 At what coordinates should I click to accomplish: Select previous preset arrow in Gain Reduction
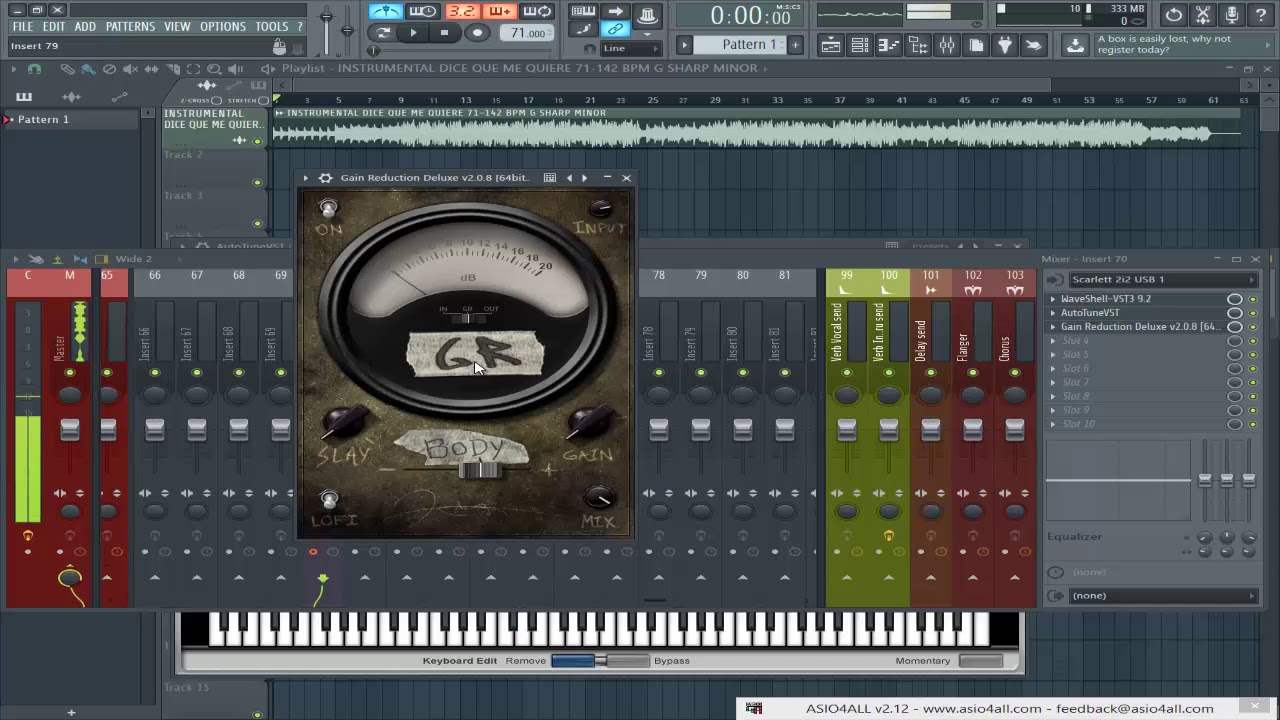pos(569,178)
